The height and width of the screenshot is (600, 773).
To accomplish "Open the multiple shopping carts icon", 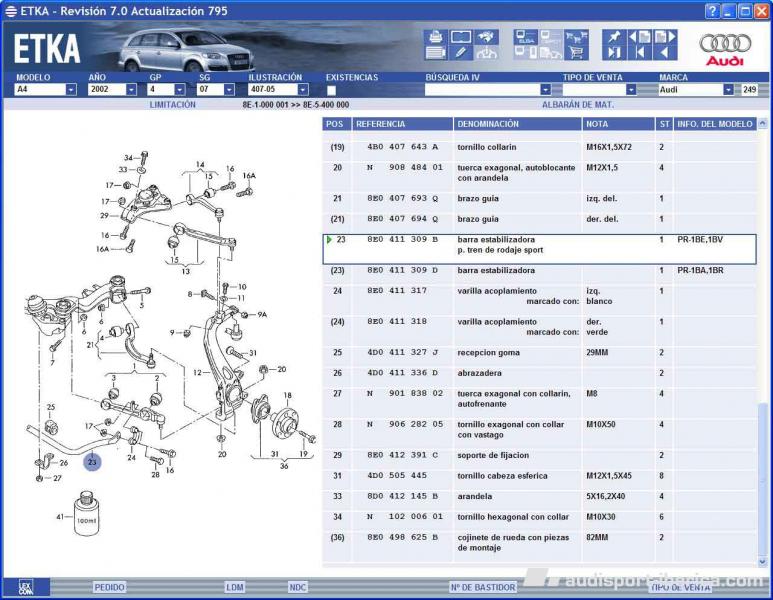I will 576,36.
